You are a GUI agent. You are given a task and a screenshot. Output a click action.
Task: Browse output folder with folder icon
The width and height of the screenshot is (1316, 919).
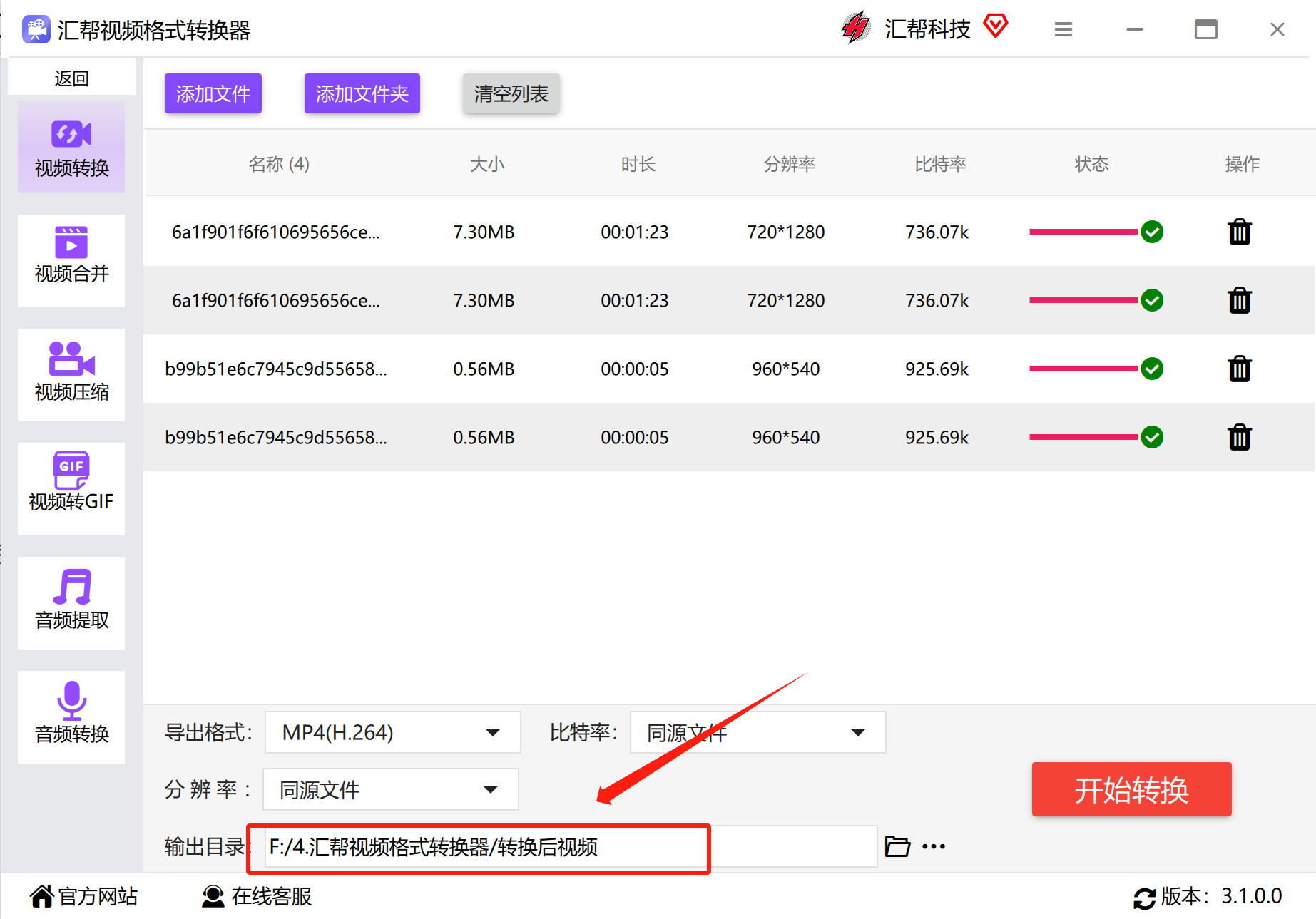[897, 846]
